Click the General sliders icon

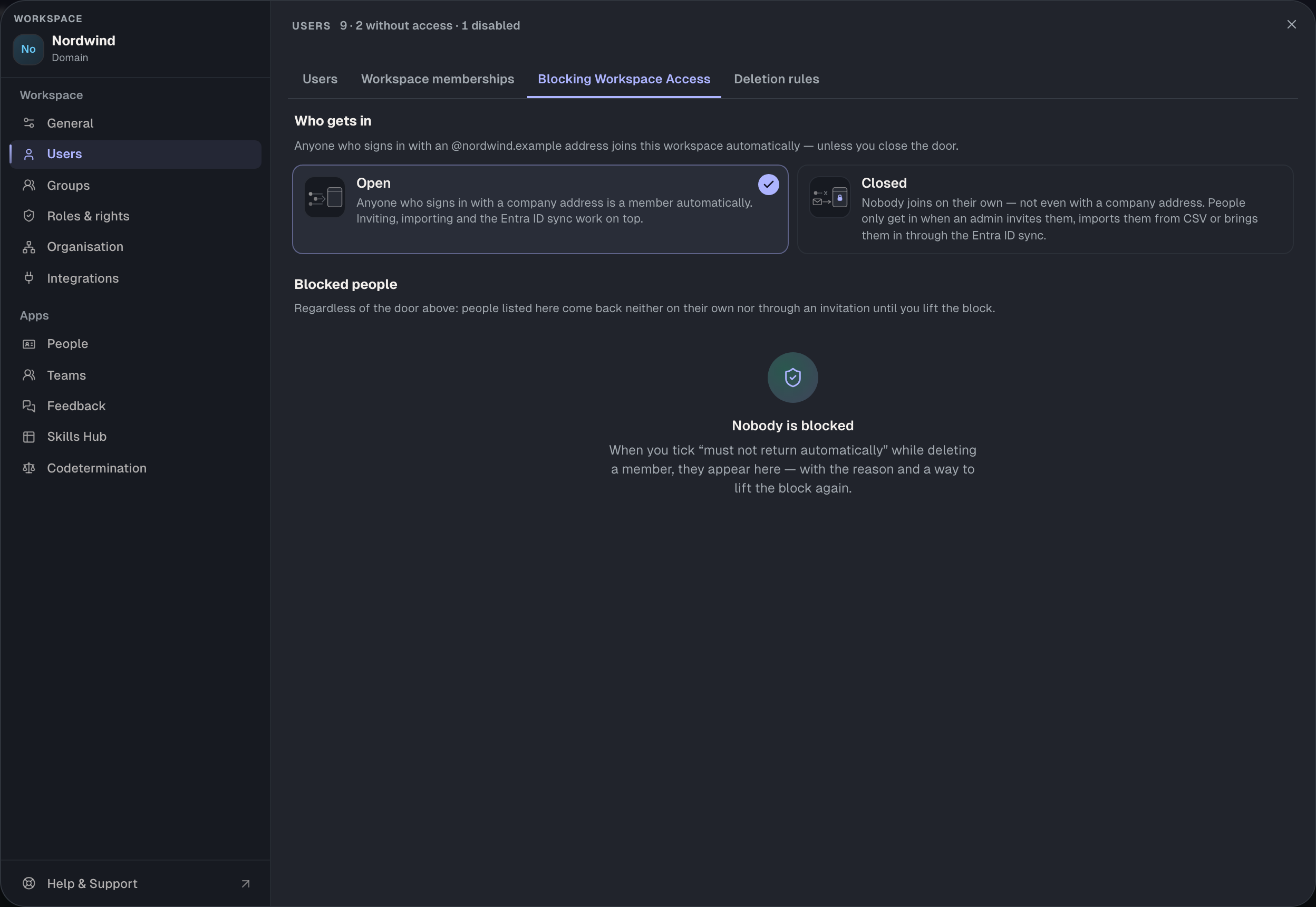pyautogui.click(x=29, y=123)
